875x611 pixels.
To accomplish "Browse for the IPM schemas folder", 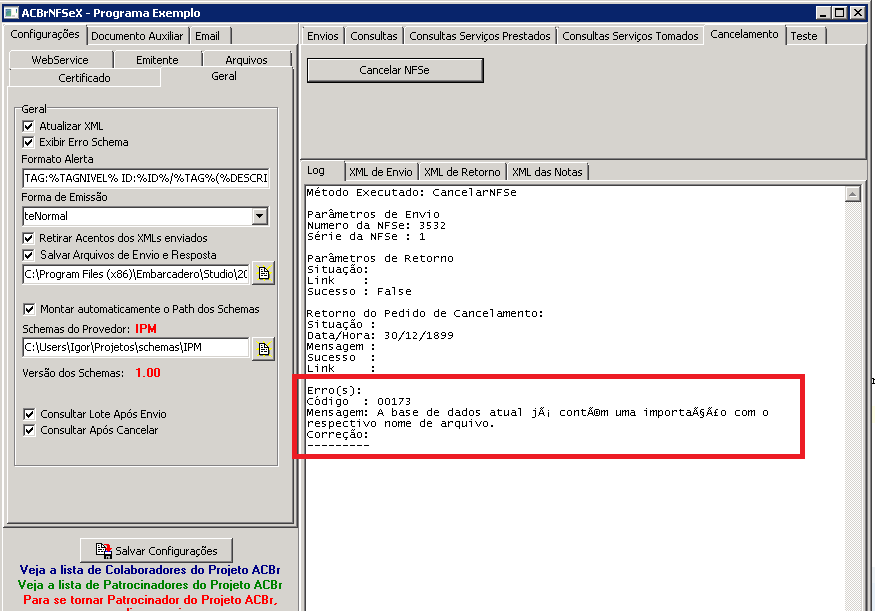I will pos(263,349).
